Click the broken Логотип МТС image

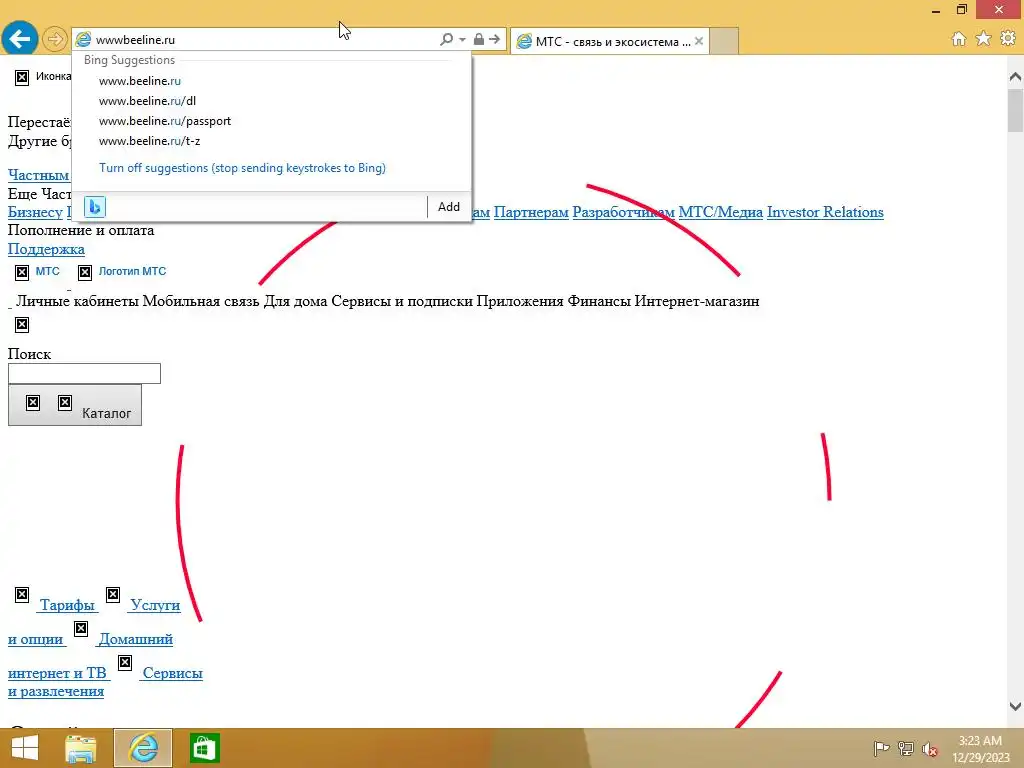click(85, 272)
